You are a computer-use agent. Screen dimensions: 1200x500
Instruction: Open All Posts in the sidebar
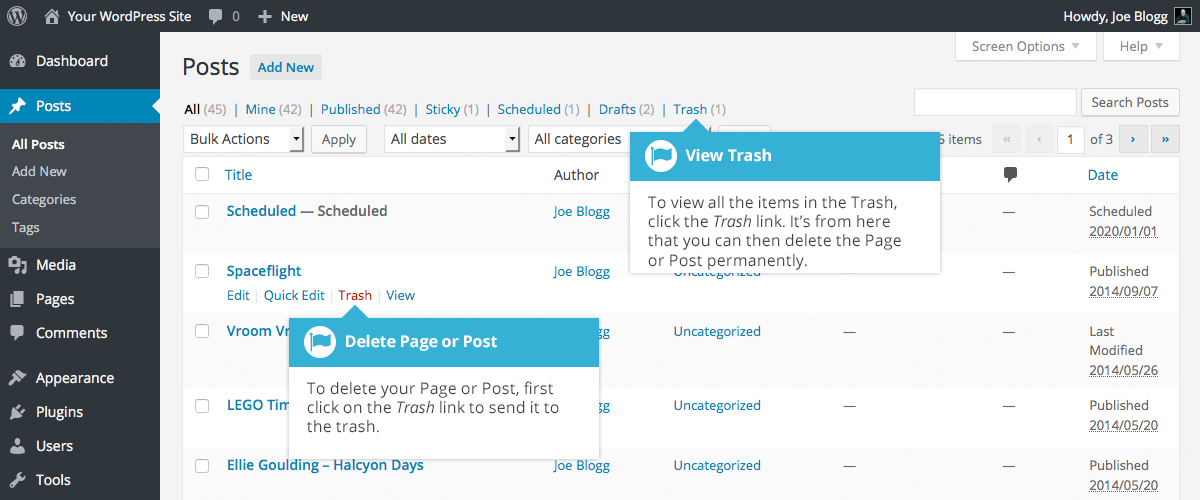(x=38, y=144)
